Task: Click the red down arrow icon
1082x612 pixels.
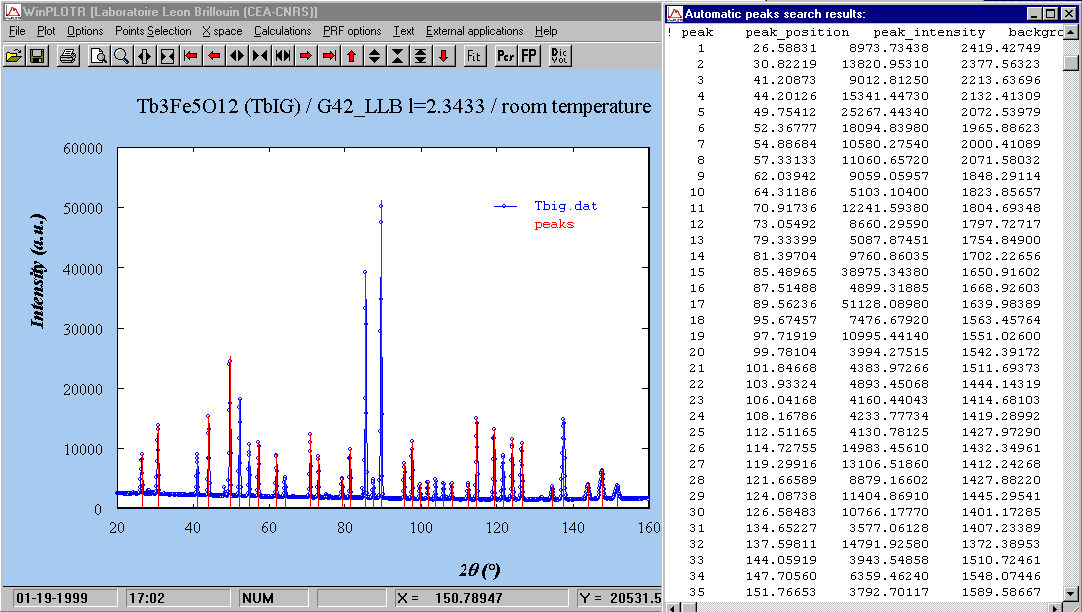Action: pos(443,56)
